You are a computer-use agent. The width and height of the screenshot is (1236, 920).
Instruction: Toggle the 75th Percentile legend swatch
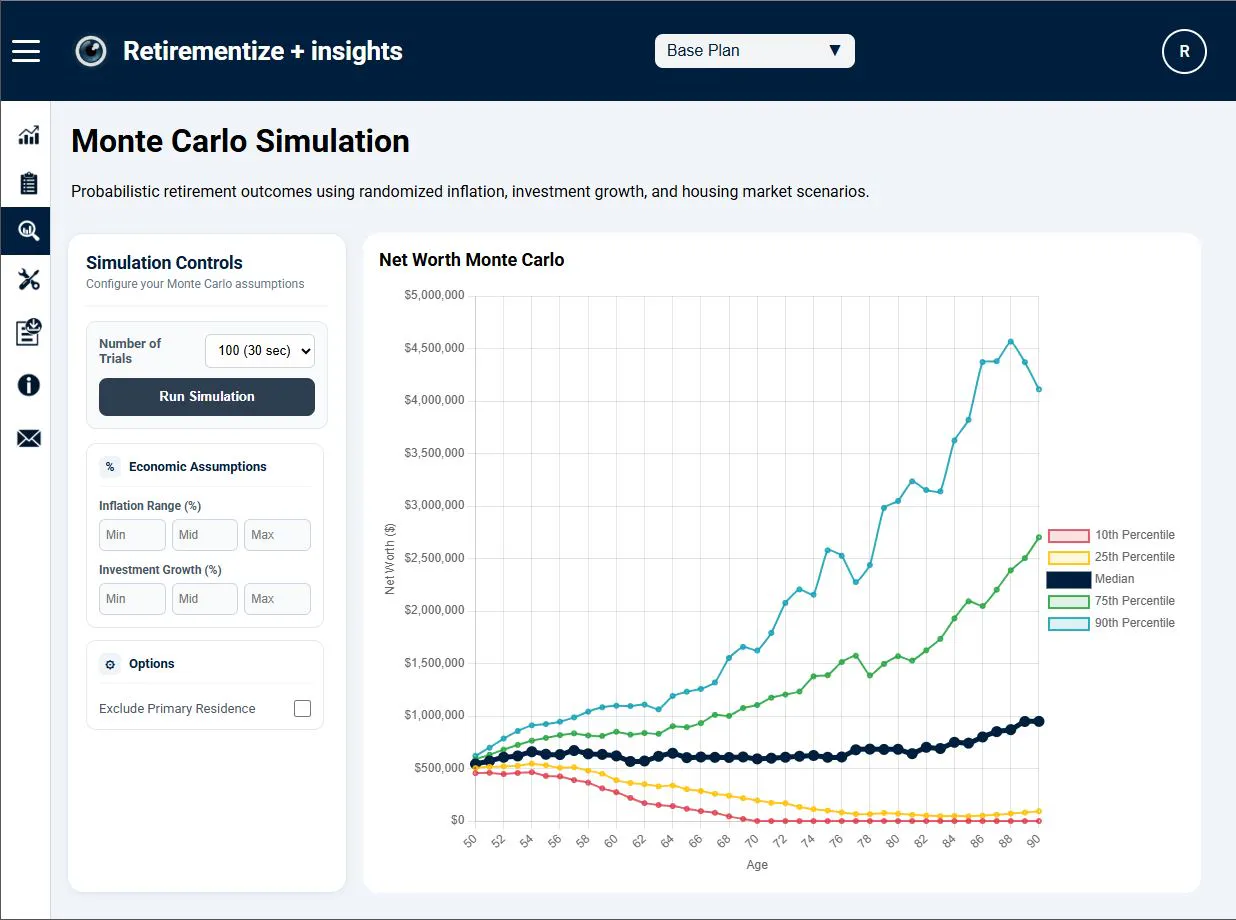pyautogui.click(x=1068, y=601)
